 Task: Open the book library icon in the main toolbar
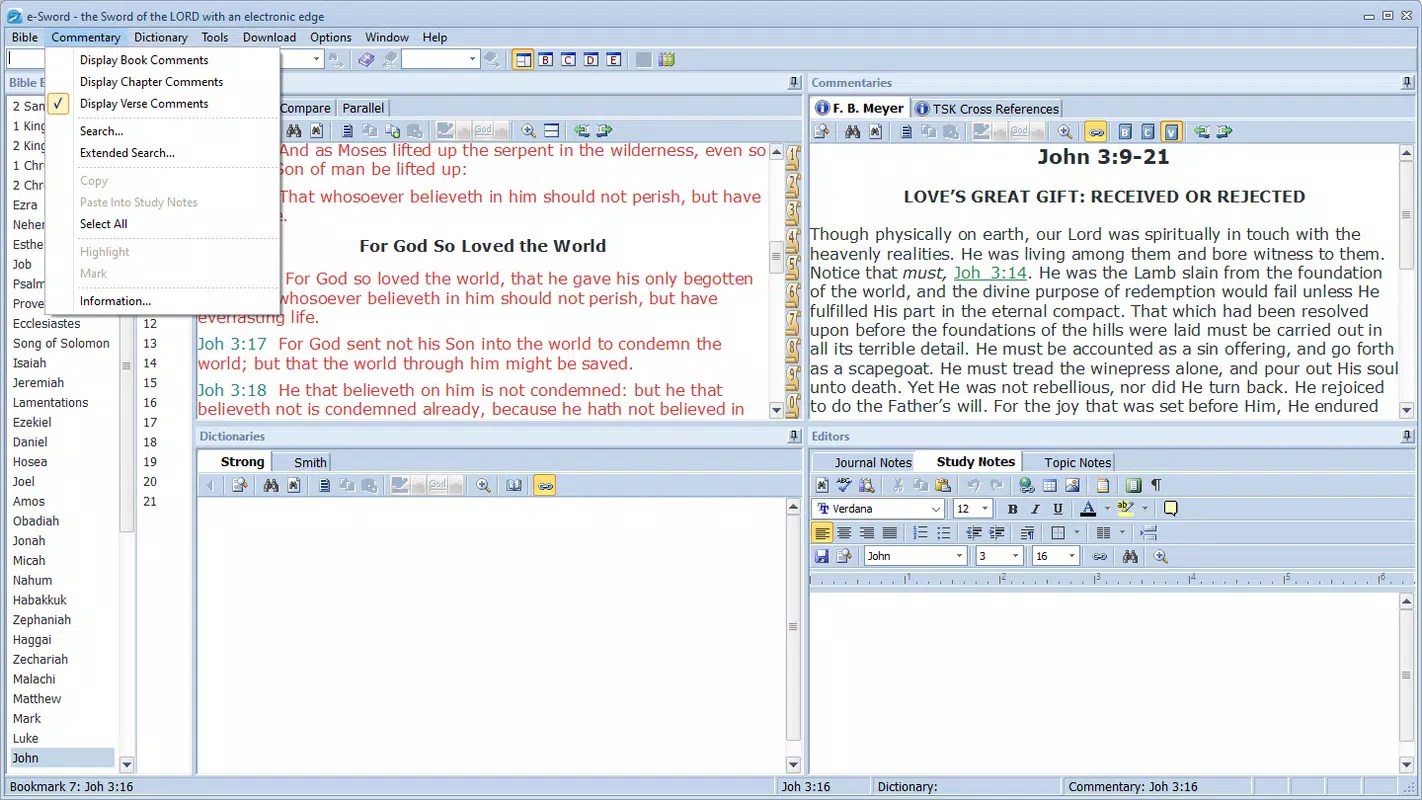(x=667, y=60)
